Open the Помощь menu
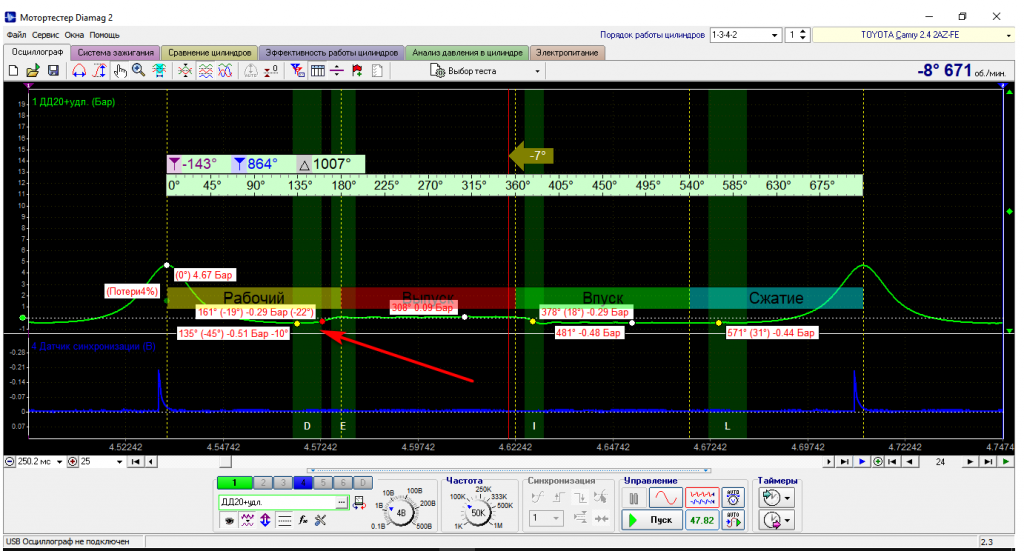This screenshot has height=551, width=1024. pyautogui.click(x=104, y=35)
